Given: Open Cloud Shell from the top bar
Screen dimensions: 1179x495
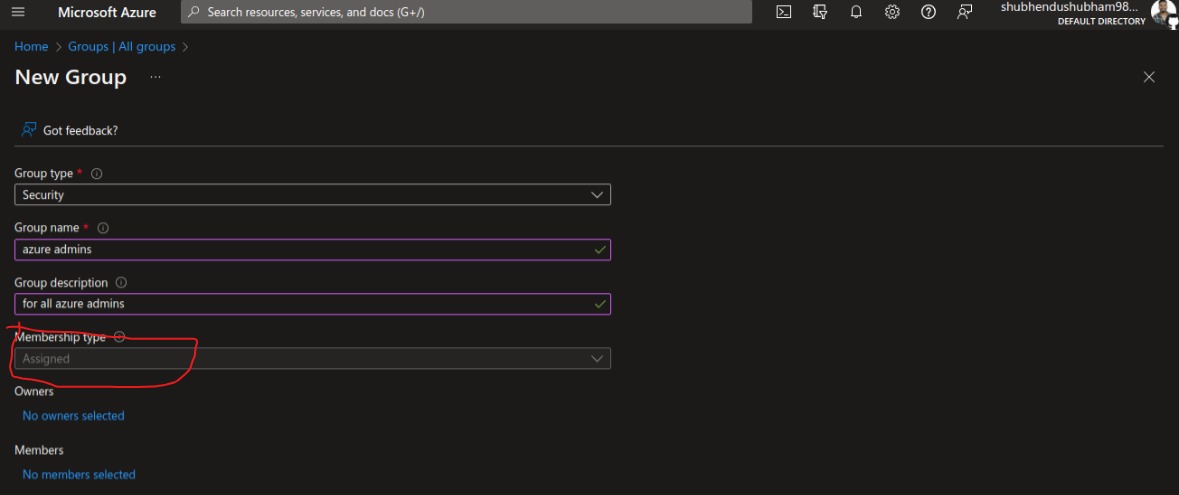Looking at the screenshot, I should (783, 12).
